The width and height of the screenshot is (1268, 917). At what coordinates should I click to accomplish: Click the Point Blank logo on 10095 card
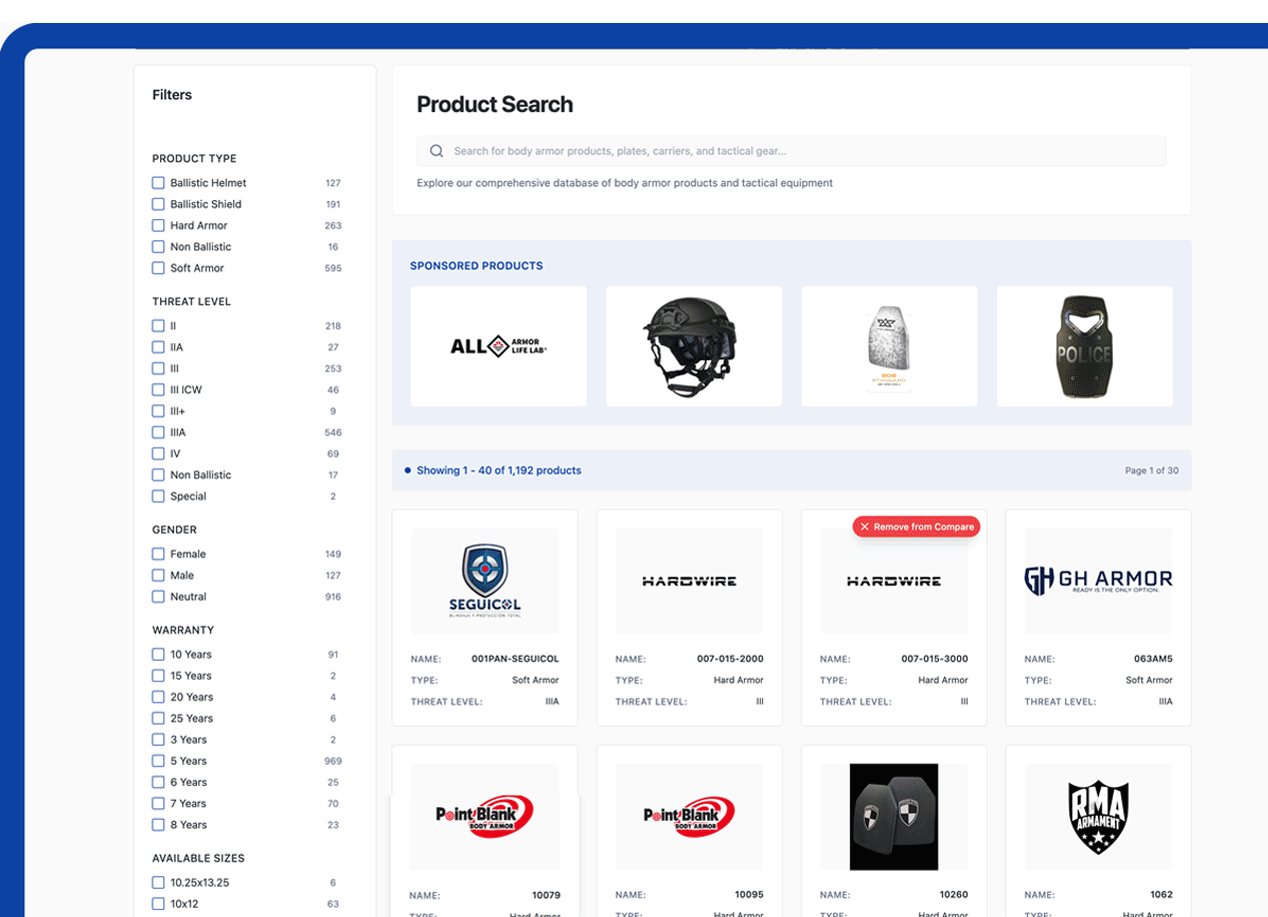pyautogui.click(x=689, y=816)
